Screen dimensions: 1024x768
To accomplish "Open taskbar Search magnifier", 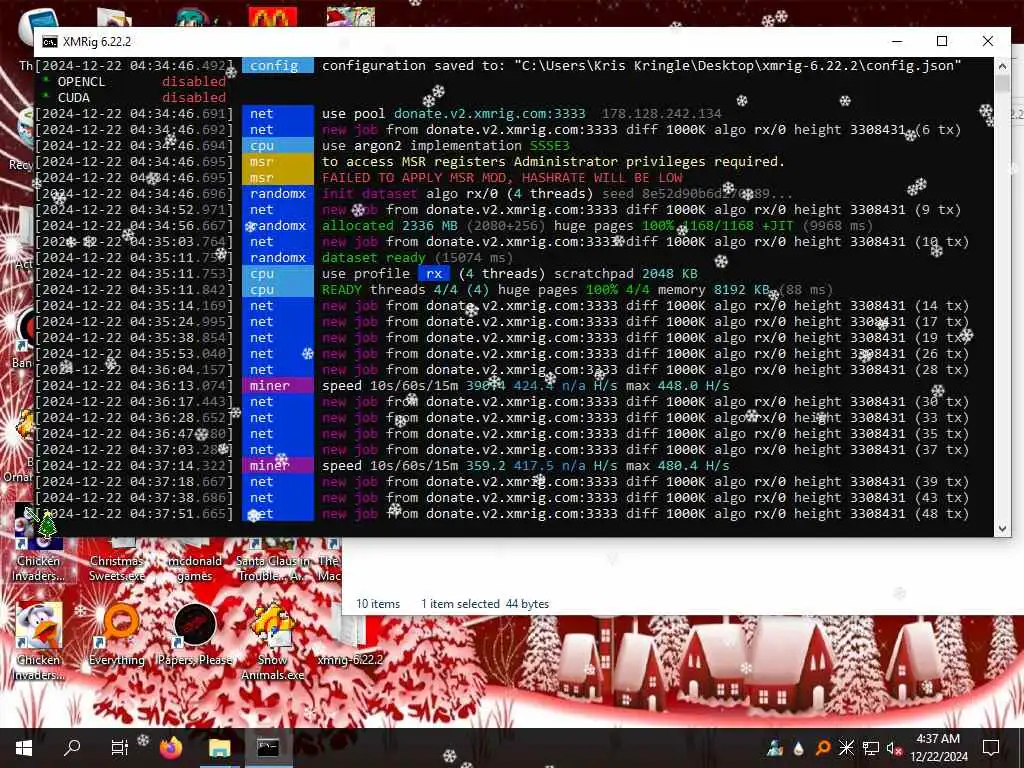I will pyautogui.click(x=72, y=748).
